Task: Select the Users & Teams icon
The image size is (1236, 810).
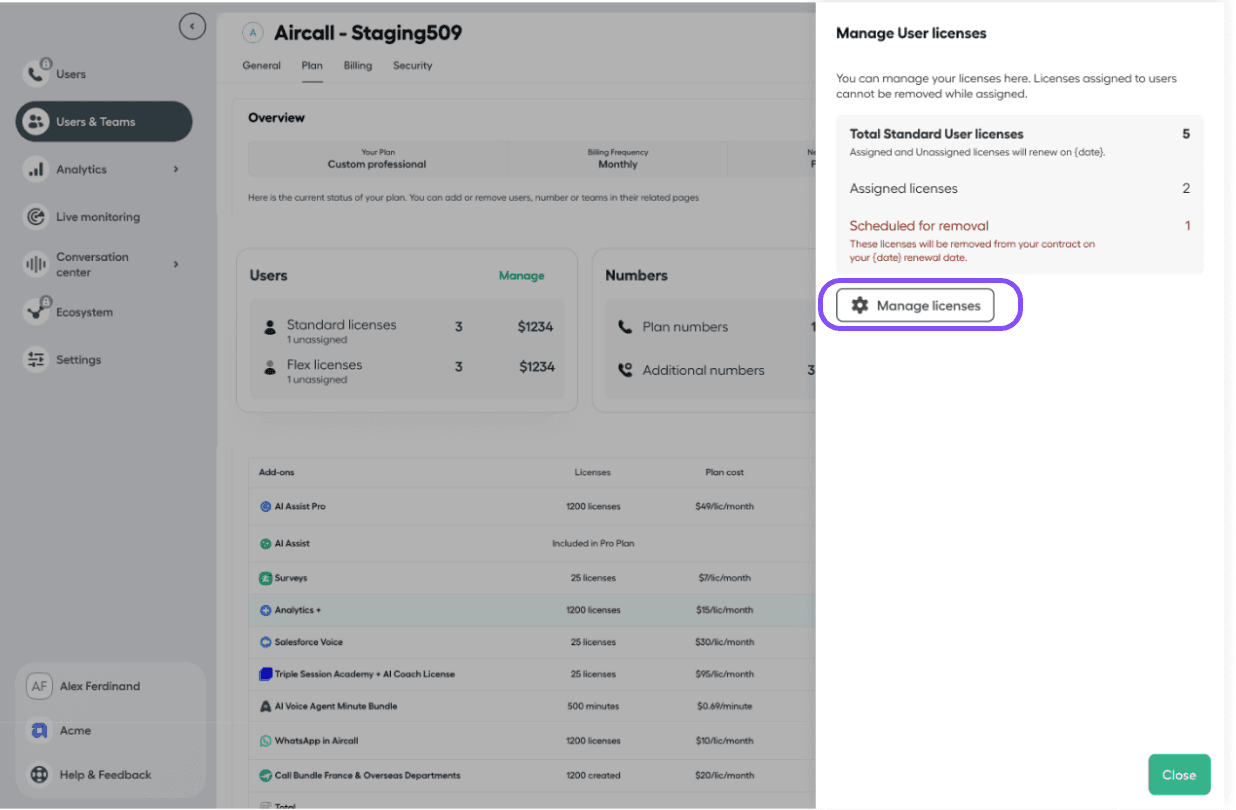Action: (37, 122)
